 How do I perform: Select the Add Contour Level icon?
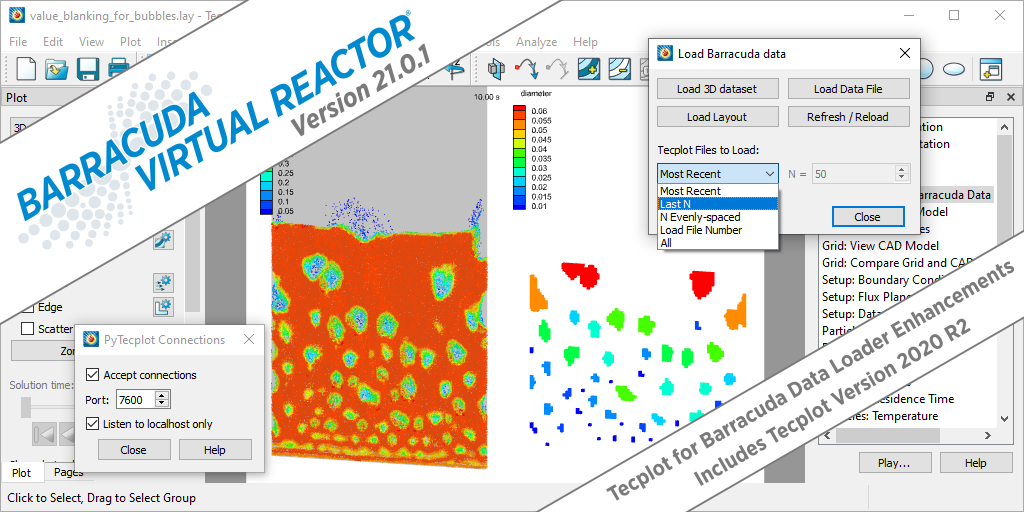click(588, 68)
